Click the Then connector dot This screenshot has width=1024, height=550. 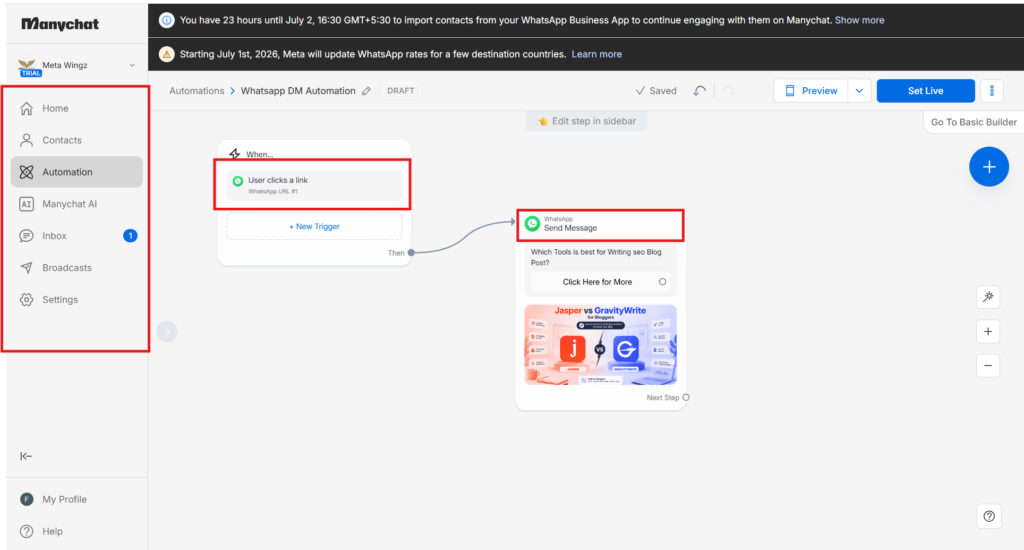click(411, 253)
